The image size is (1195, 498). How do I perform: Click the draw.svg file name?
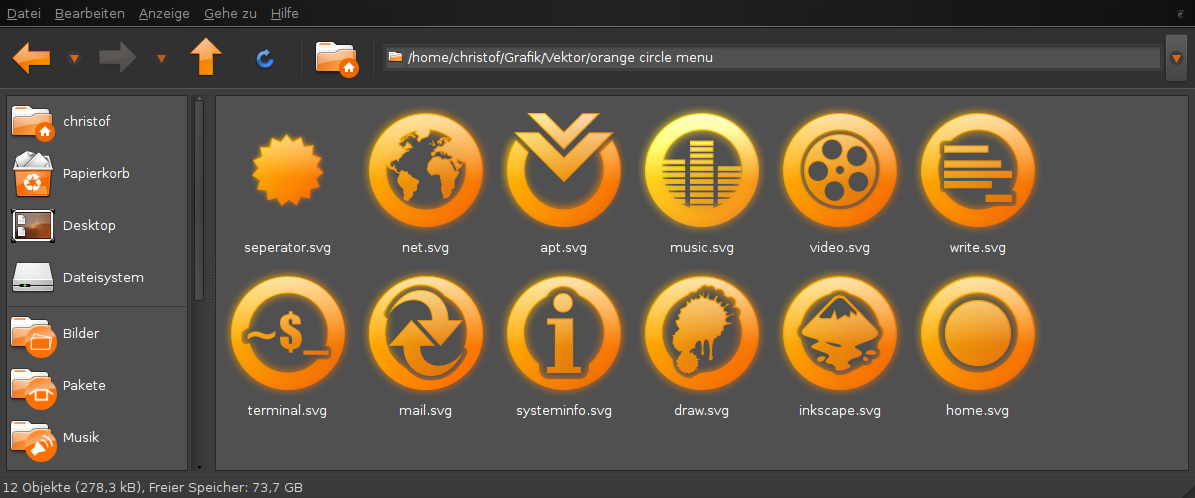(x=702, y=411)
